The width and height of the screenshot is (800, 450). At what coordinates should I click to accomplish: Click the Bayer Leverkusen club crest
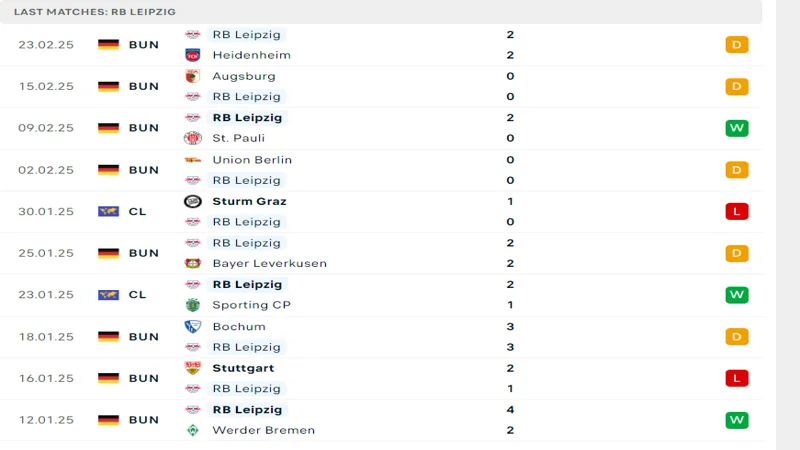193,263
